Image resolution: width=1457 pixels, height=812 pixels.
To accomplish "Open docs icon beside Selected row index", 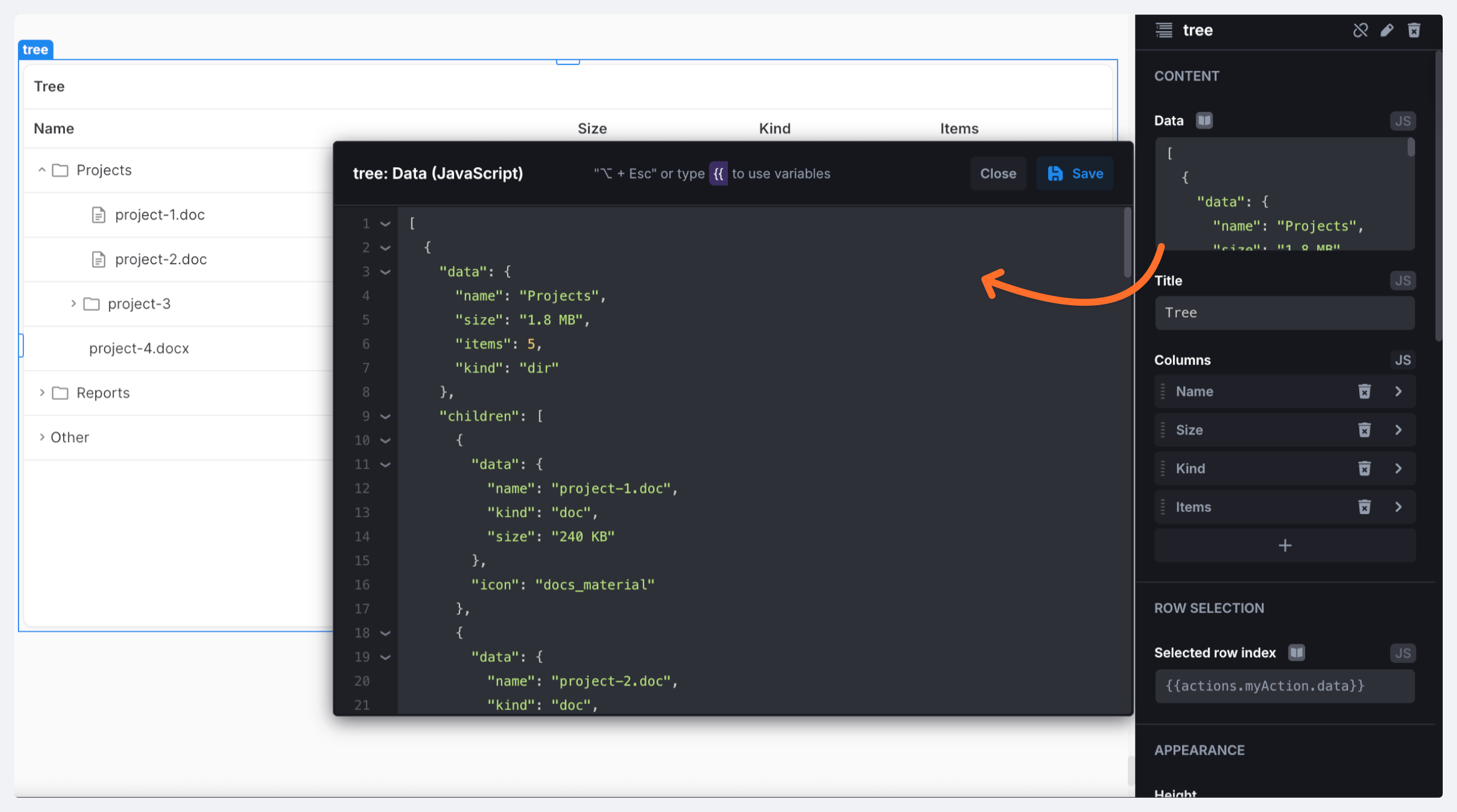I will [x=1296, y=653].
